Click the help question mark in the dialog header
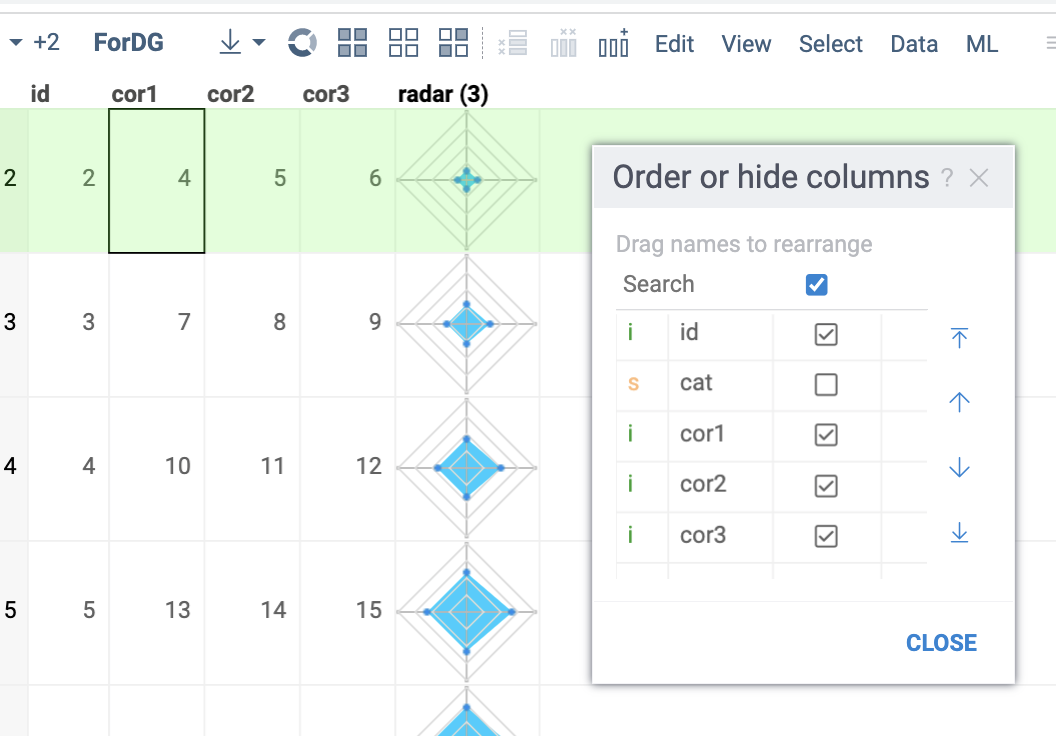This screenshot has height=736, width=1056. [x=947, y=177]
